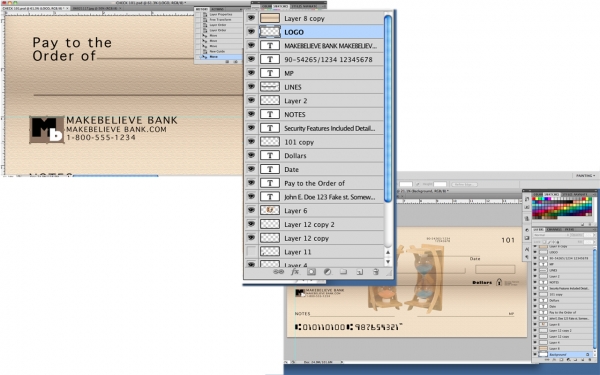This screenshot has height=375, width=600.
Task: Click the Layer 6 thumbnail
Action: point(270,210)
